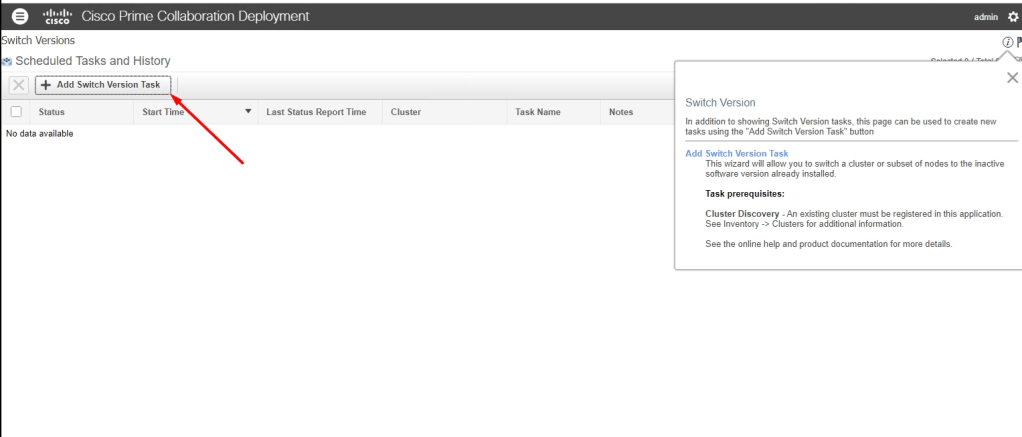Click the Start Time sort arrow

(248, 112)
